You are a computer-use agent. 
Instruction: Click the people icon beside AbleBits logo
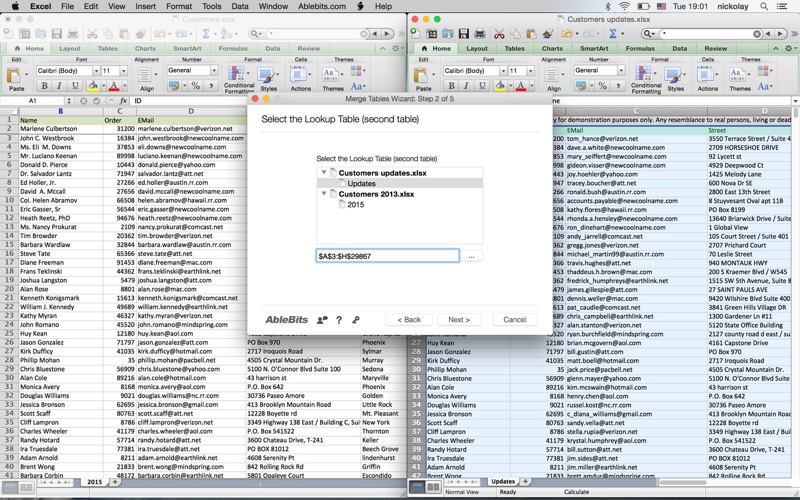pyautogui.click(x=322, y=320)
